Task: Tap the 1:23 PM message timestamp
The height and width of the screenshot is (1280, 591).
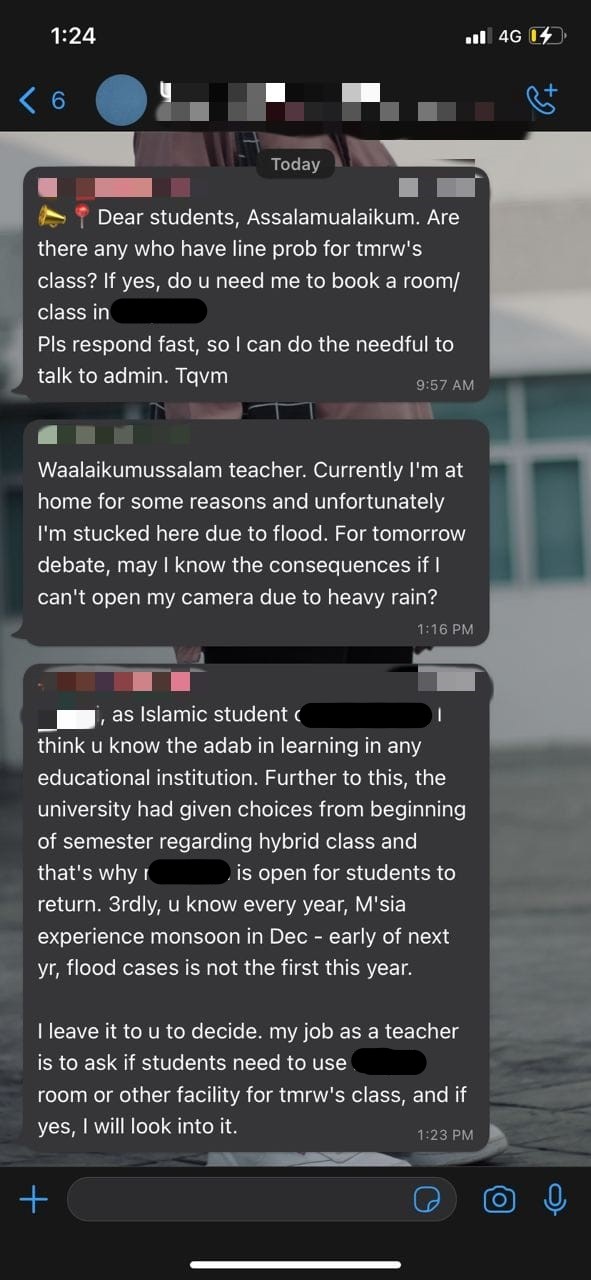Action: coord(445,1134)
